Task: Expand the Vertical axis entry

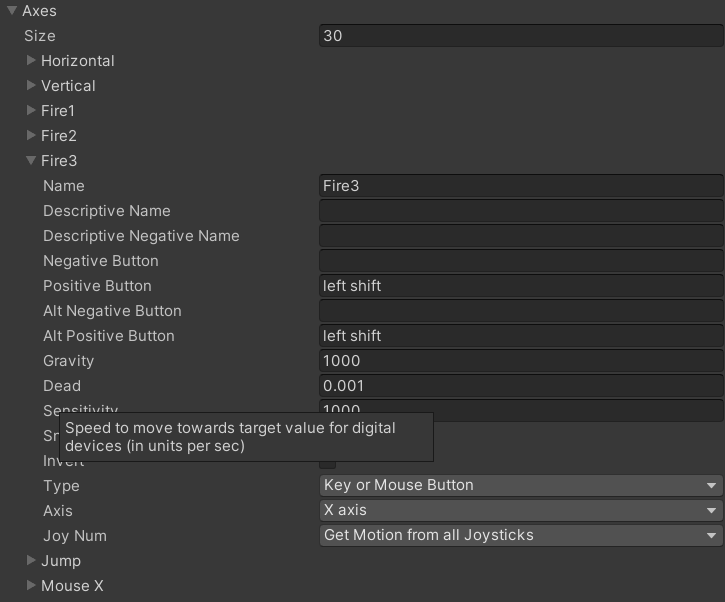Action: coord(31,85)
